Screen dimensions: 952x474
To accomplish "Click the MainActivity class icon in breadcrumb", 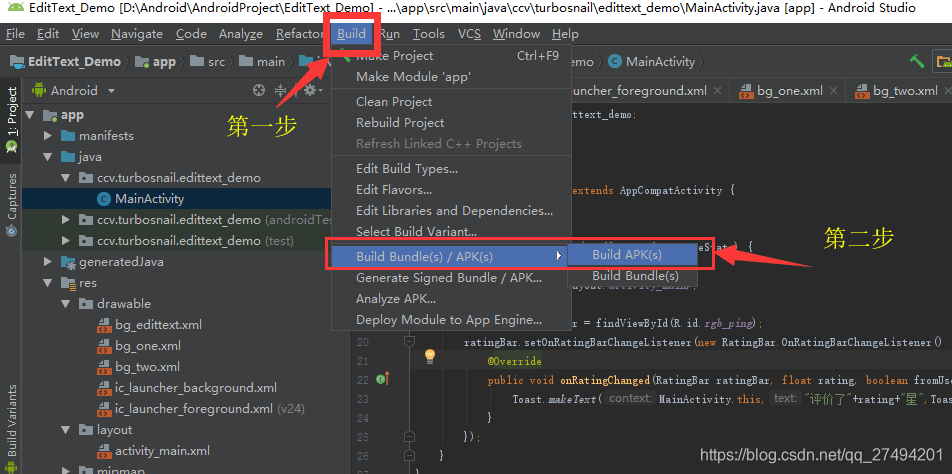I will (614, 61).
